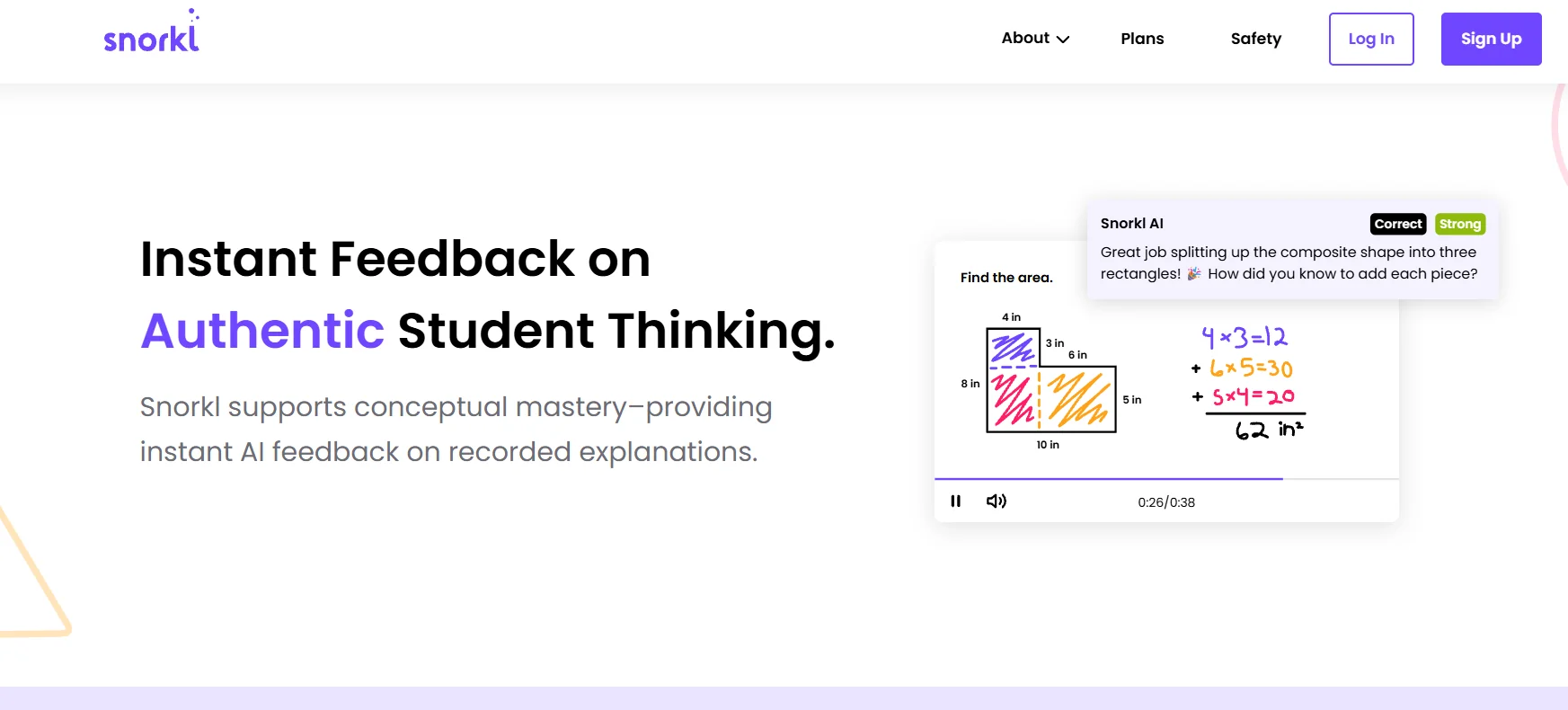Click the purple word Authentic in heading

coord(262,331)
